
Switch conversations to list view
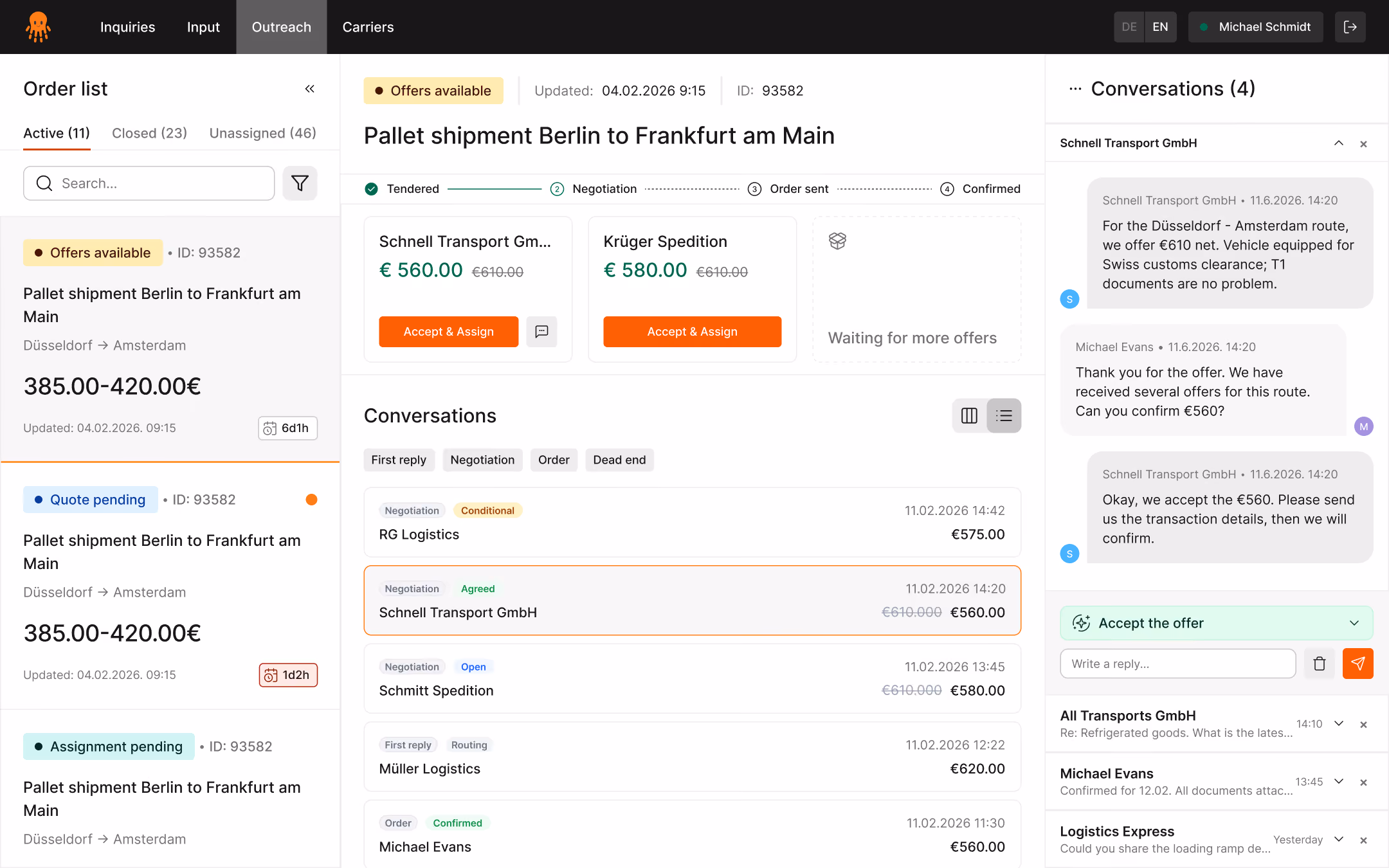pyautogui.click(x=1004, y=416)
